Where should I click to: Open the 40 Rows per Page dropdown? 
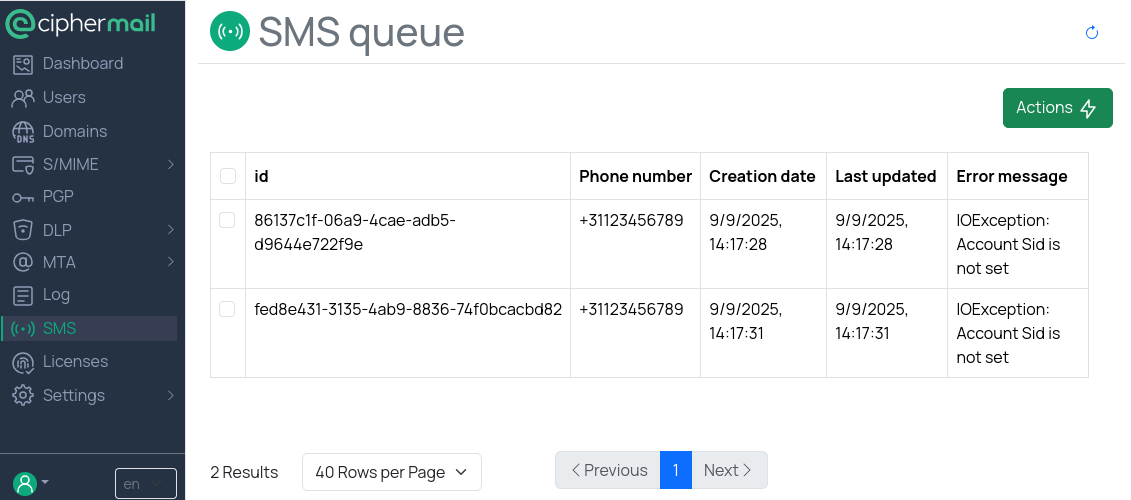[391, 472]
